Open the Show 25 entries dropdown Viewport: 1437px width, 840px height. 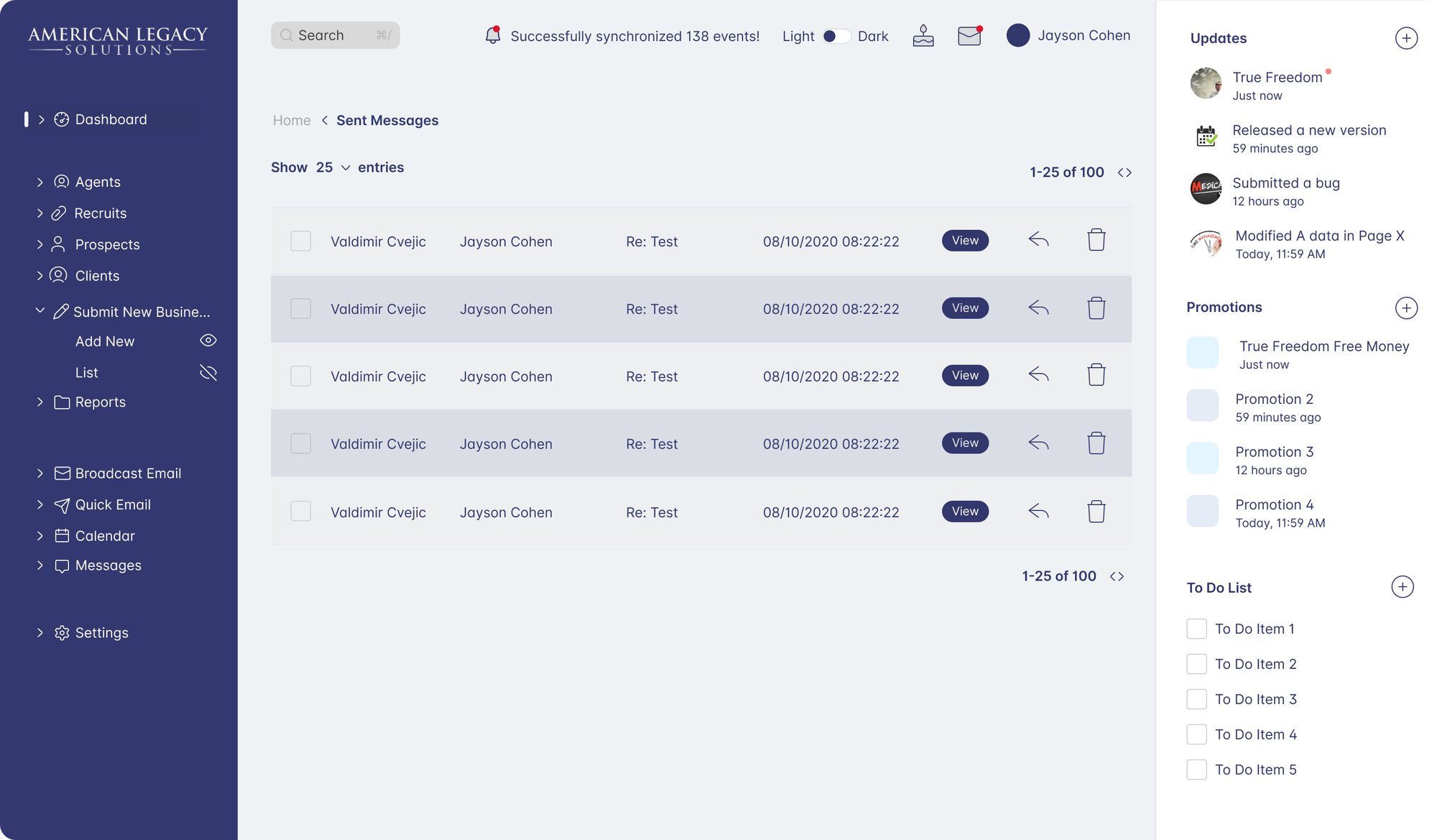coord(333,167)
